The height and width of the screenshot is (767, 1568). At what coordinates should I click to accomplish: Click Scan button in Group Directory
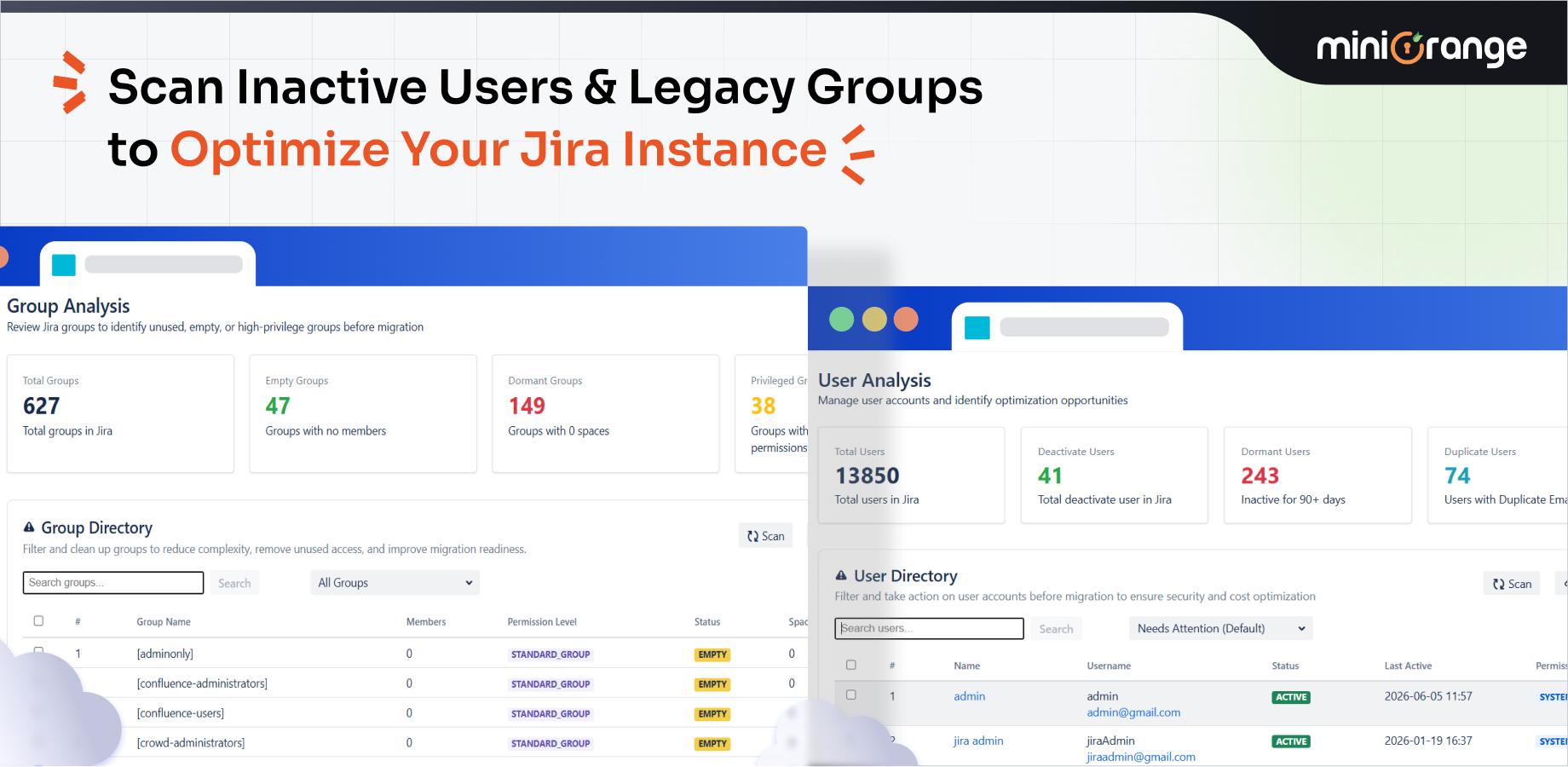click(x=765, y=536)
